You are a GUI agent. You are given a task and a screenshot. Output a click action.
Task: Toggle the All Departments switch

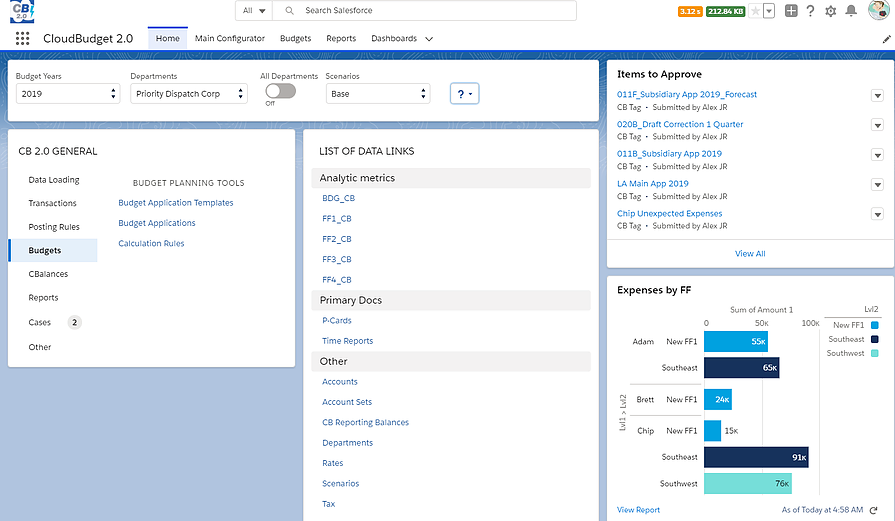click(280, 91)
